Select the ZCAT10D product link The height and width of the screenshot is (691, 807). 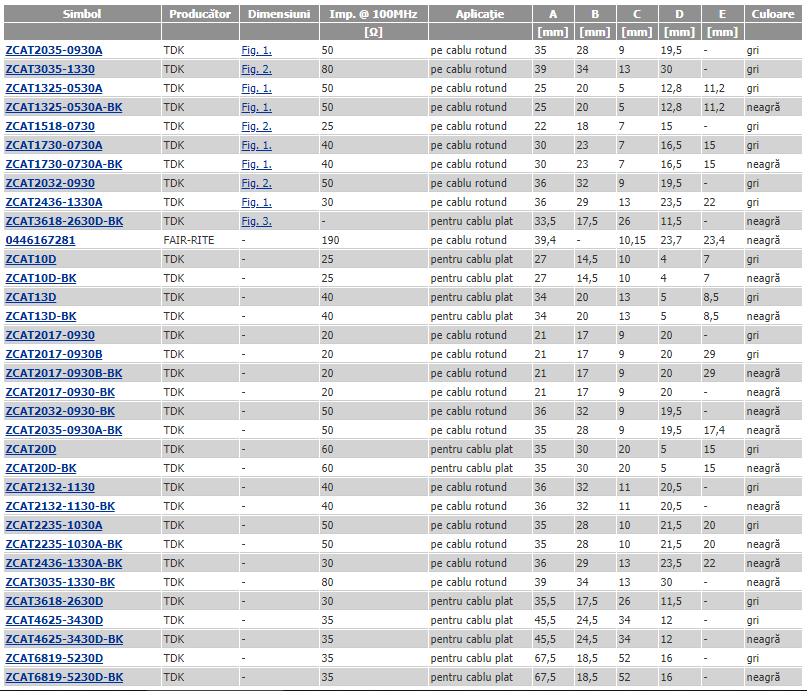point(31,259)
